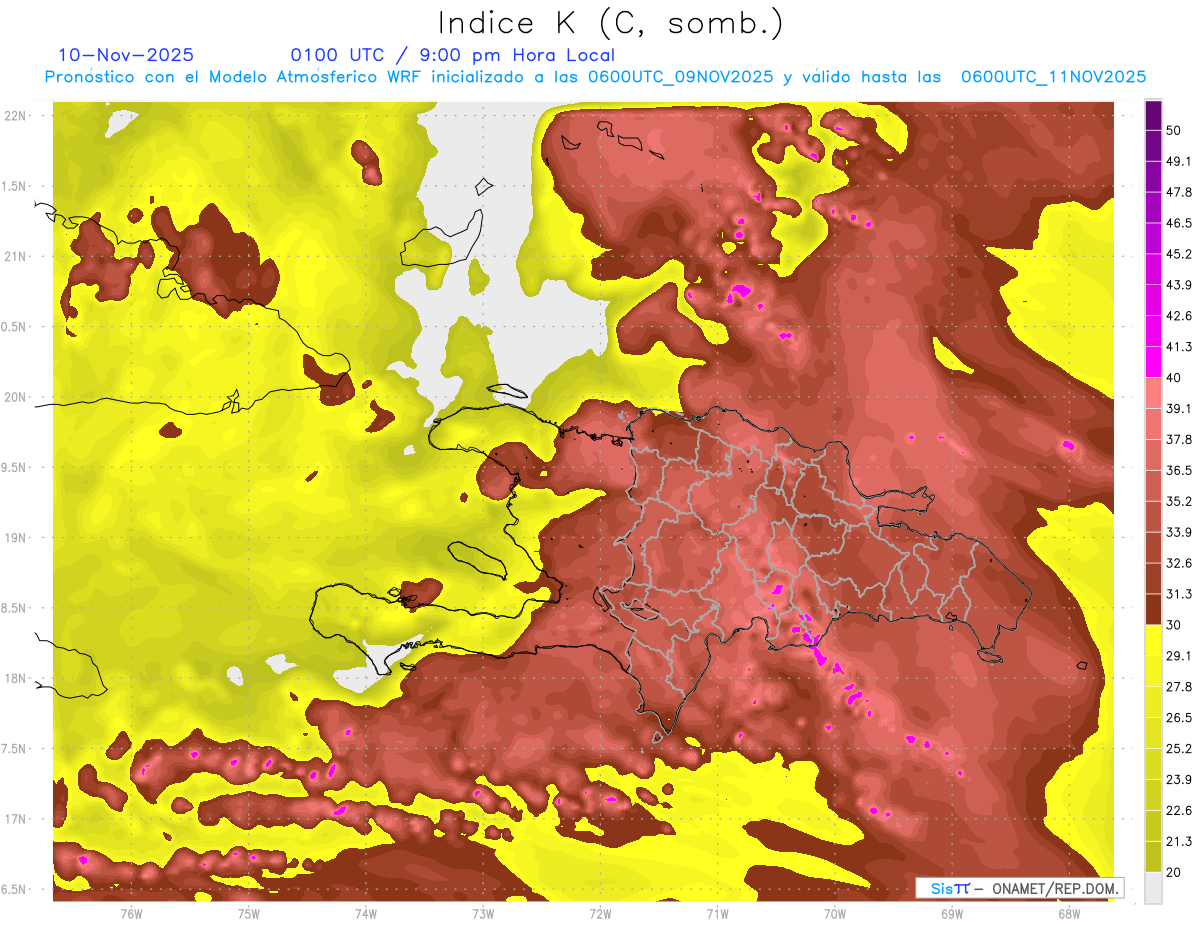The height and width of the screenshot is (927, 1200).
Task: Click the colorbar value '42.6'
Action: coord(1178,316)
